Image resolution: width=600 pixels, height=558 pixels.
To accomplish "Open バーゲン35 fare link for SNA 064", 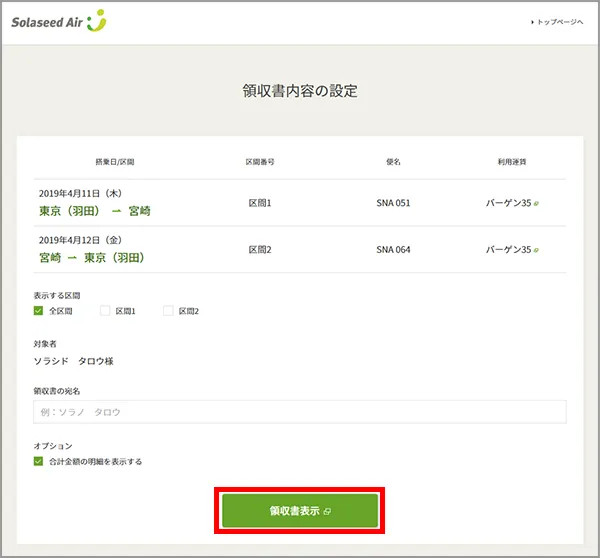I will coord(511,250).
